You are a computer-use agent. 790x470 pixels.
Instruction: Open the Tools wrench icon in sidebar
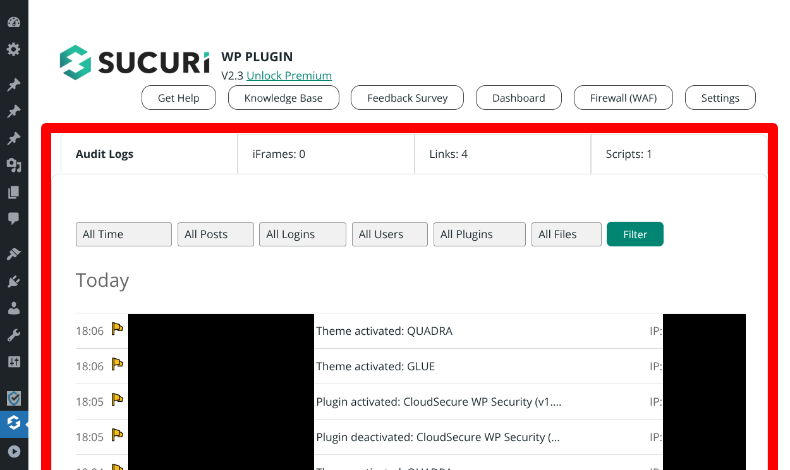(14, 335)
